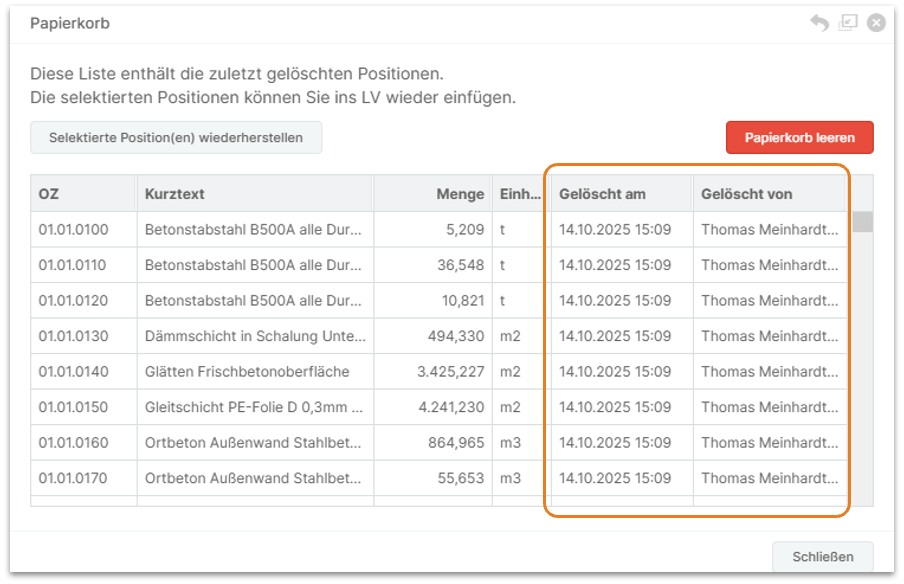Sort by the 'Menge' column header
The height and width of the screenshot is (584, 904).
[x=432, y=194]
